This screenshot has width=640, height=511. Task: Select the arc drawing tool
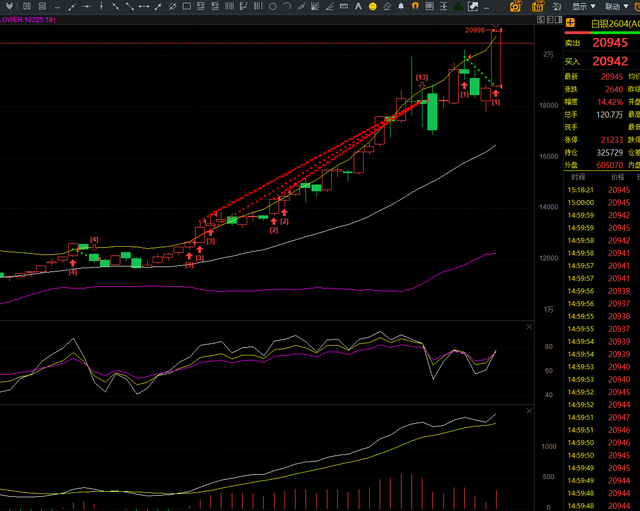pos(287,6)
